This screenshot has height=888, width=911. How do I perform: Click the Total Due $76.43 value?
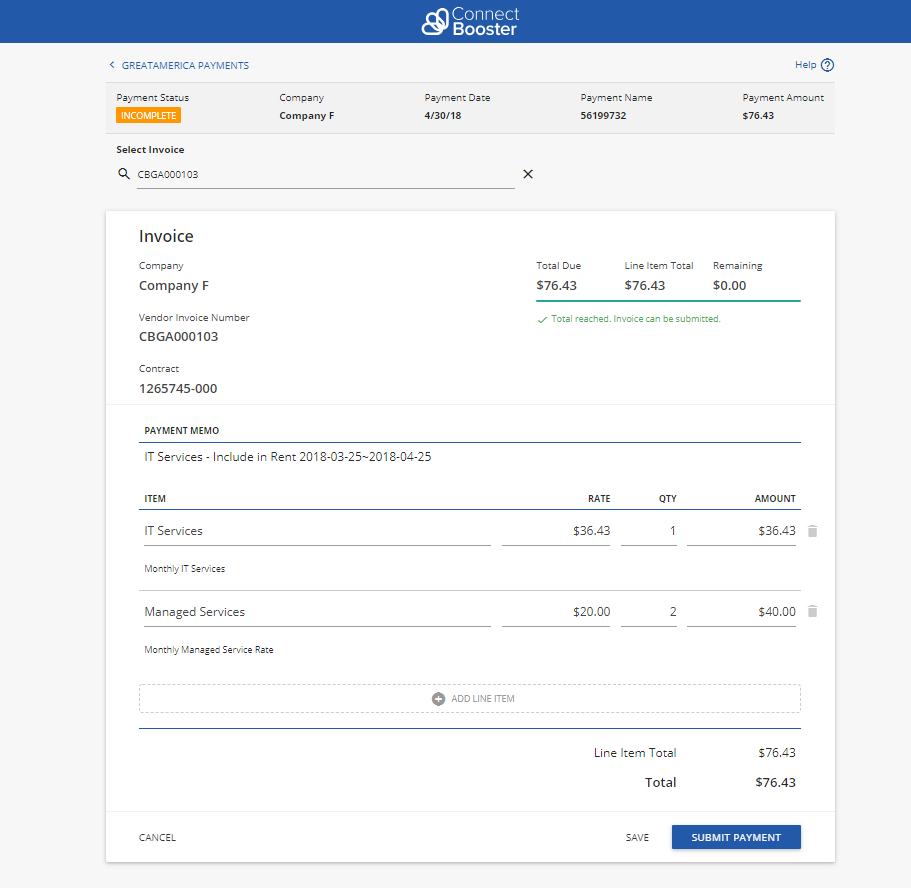coord(556,286)
